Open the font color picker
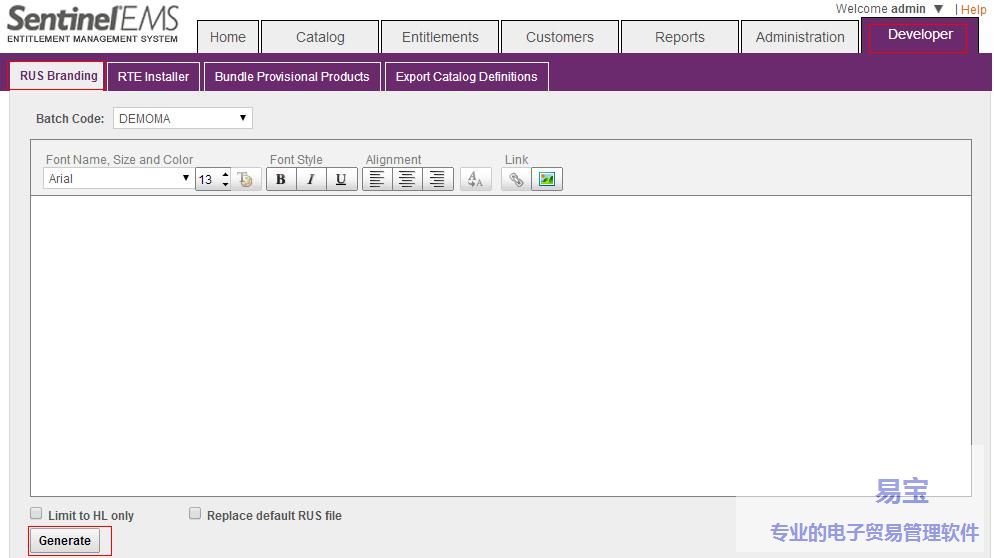The height and width of the screenshot is (558, 994). [x=247, y=179]
